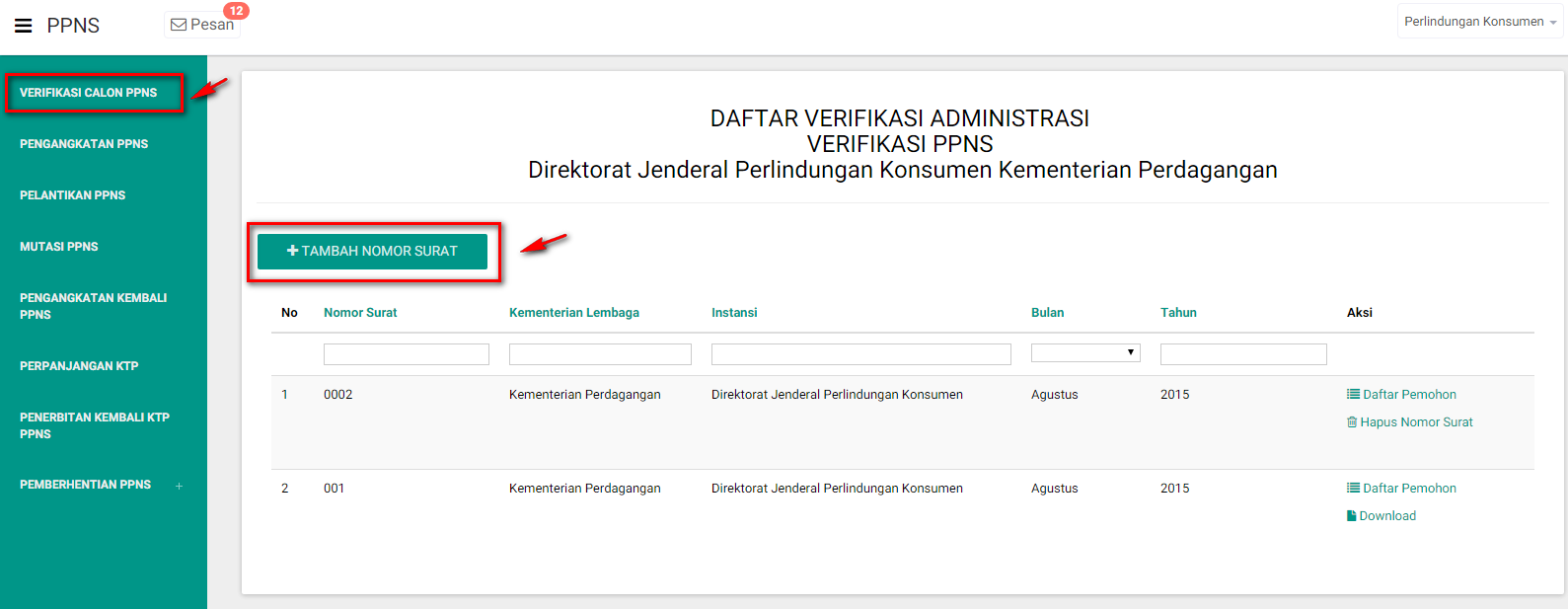Focus the Instansi filter input
This screenshot has height=609, width=1568.
(x=860, y=354)
